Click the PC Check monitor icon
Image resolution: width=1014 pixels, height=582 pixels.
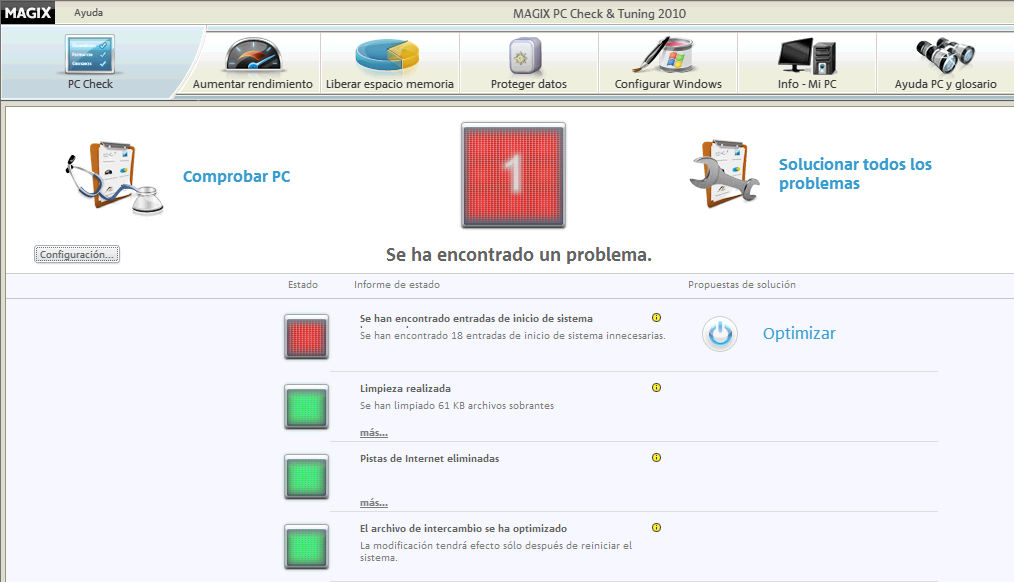pyautogui.click(x=89, y=54)
